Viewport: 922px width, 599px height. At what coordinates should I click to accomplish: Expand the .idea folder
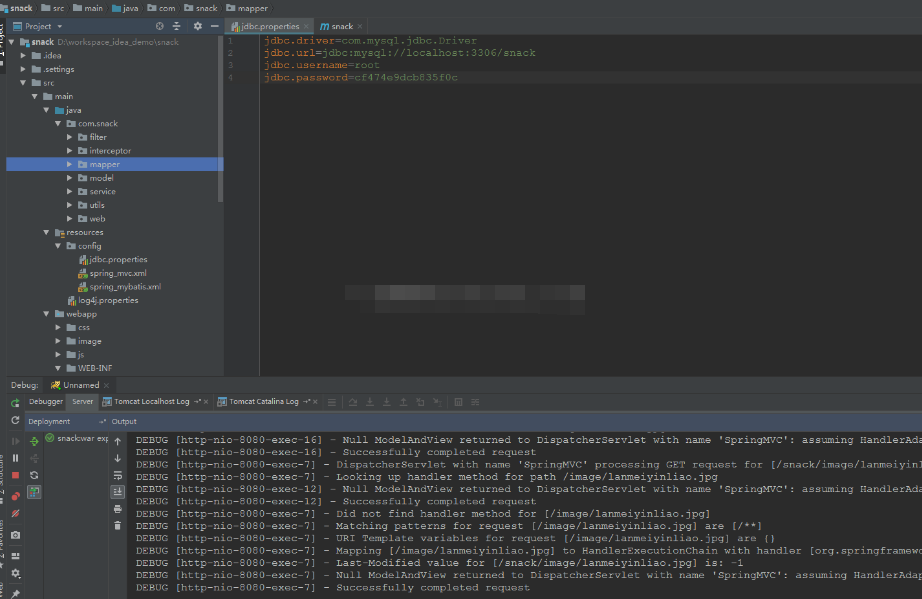23,55
